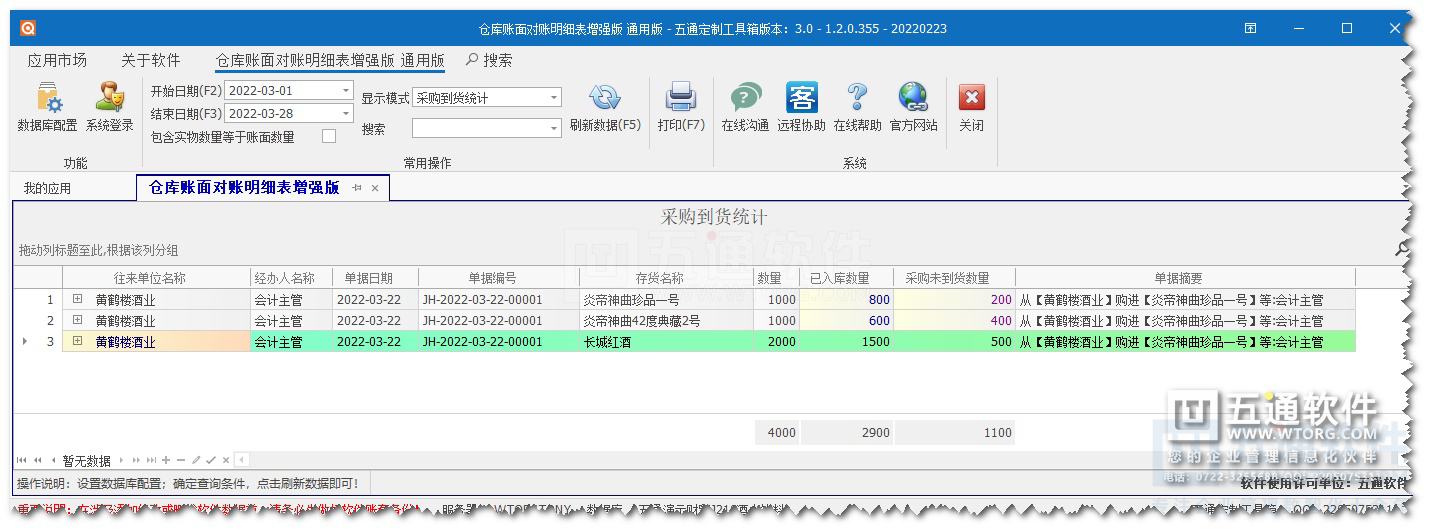Click the search magnifier icon beside 搜索 tab

tap(472, 60)
